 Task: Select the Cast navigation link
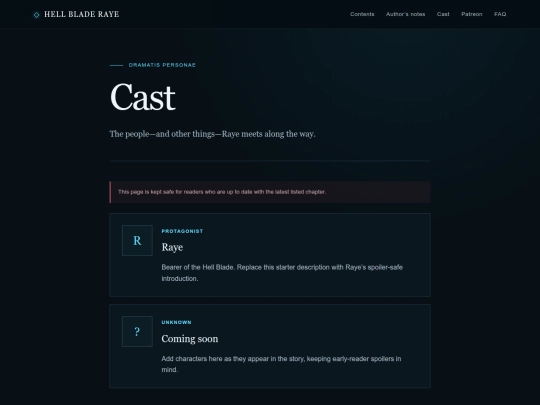[443, 14]
